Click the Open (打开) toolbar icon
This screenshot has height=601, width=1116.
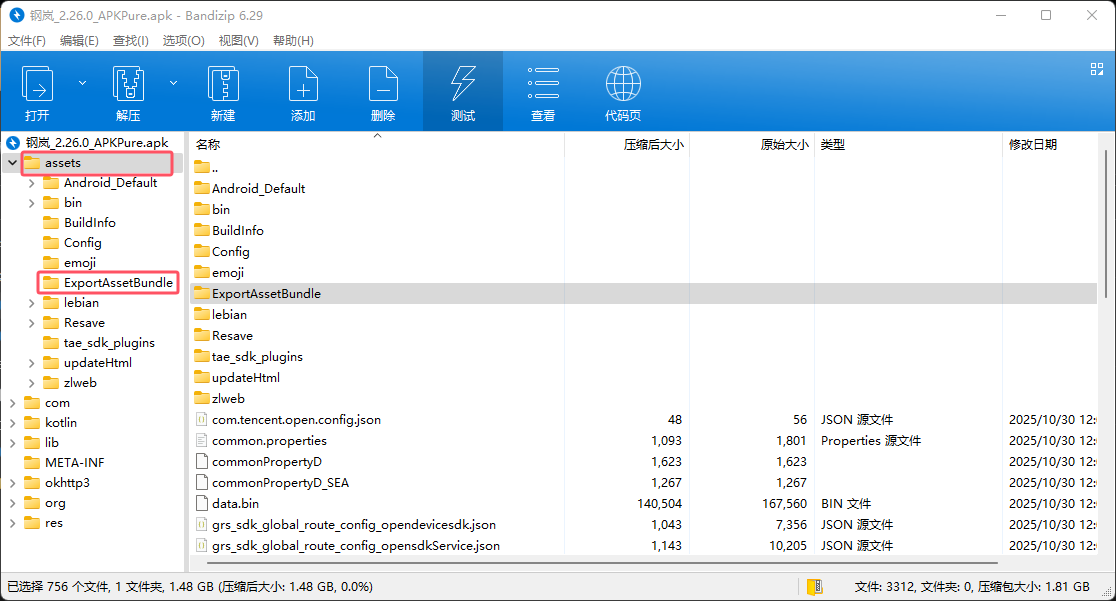pyautogui.click(x=37, y=84)
